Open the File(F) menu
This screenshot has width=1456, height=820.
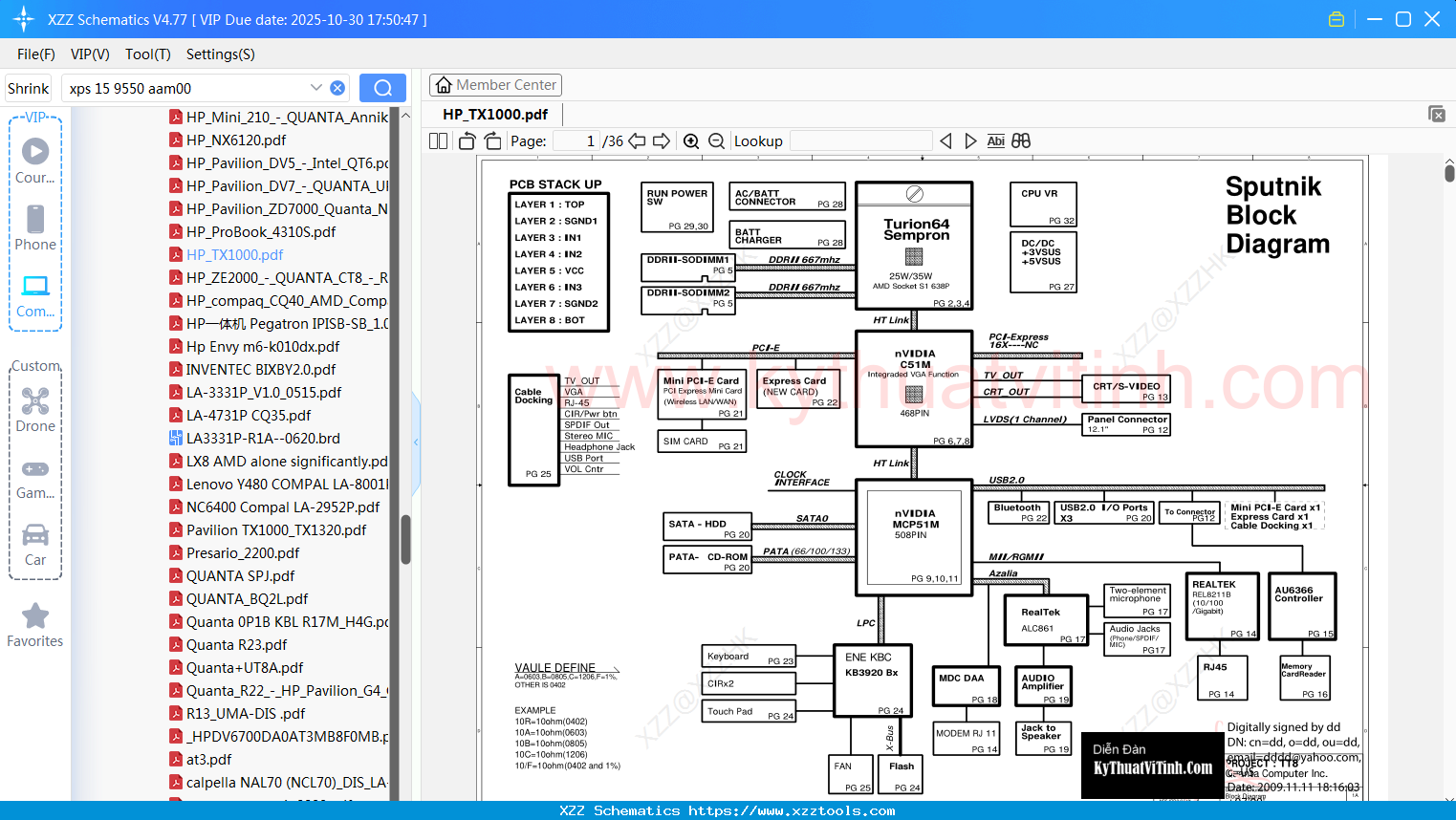[36, 54]
